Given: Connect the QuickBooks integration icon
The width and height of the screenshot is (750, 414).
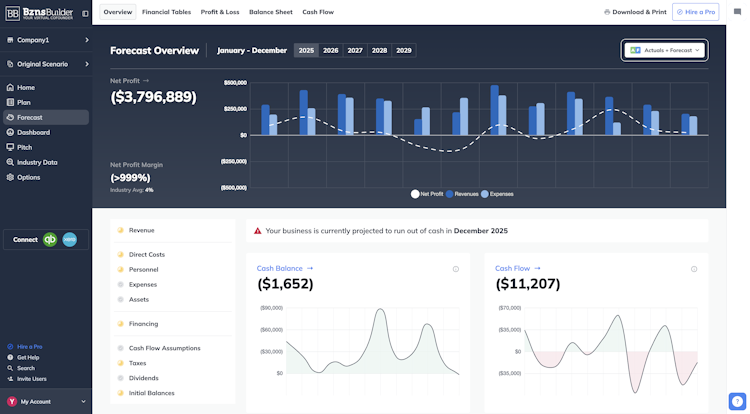Looking at the screenshot, I should click(x=50, y=240).
